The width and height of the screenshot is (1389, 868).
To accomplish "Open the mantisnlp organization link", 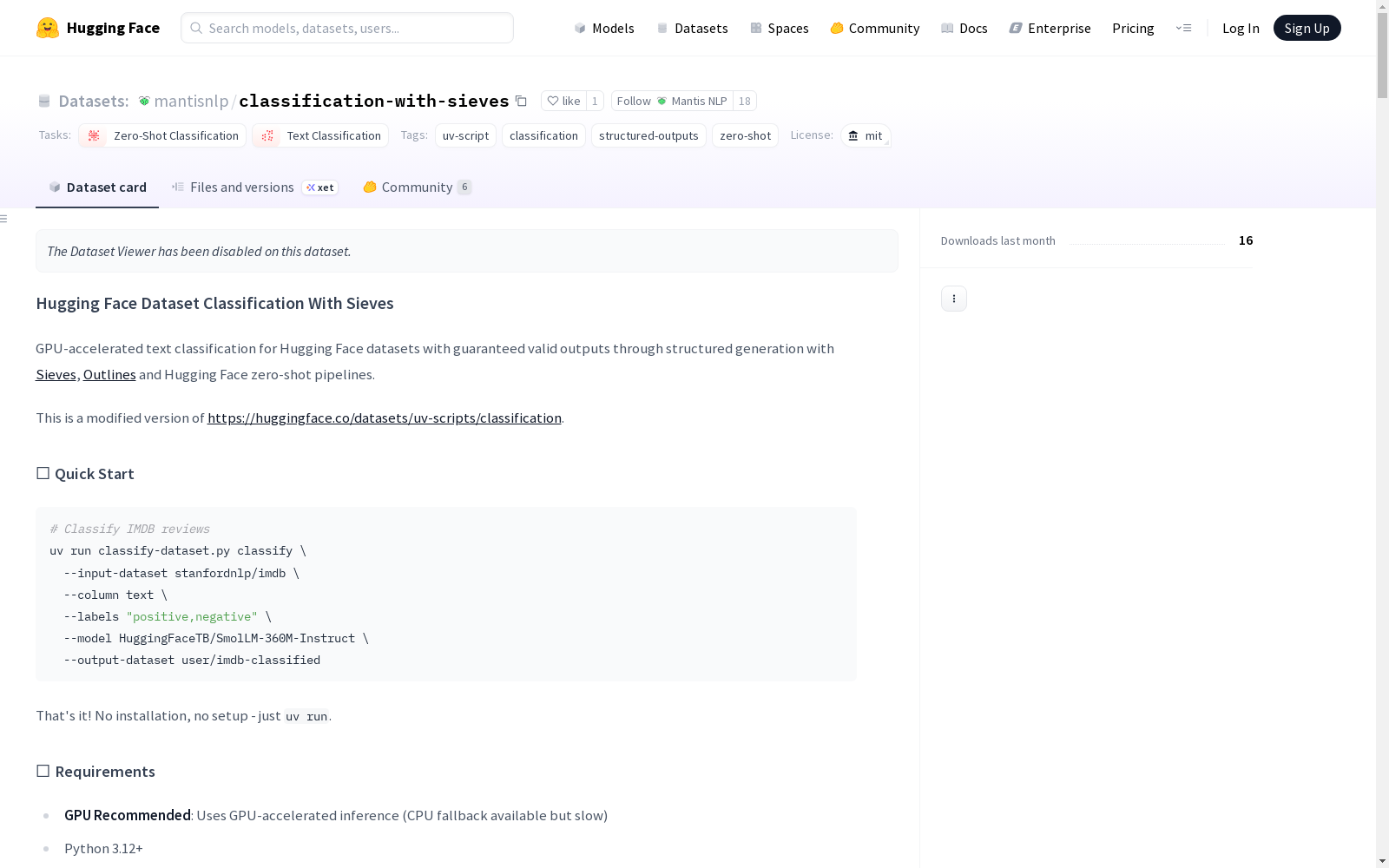I will tap(191, 101).
